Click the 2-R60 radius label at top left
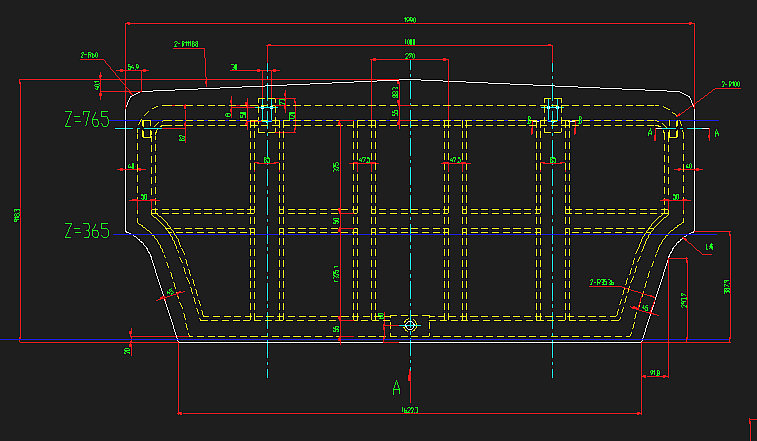The width and height of the screenshot is (757, 441). click(x=90, y=56)
